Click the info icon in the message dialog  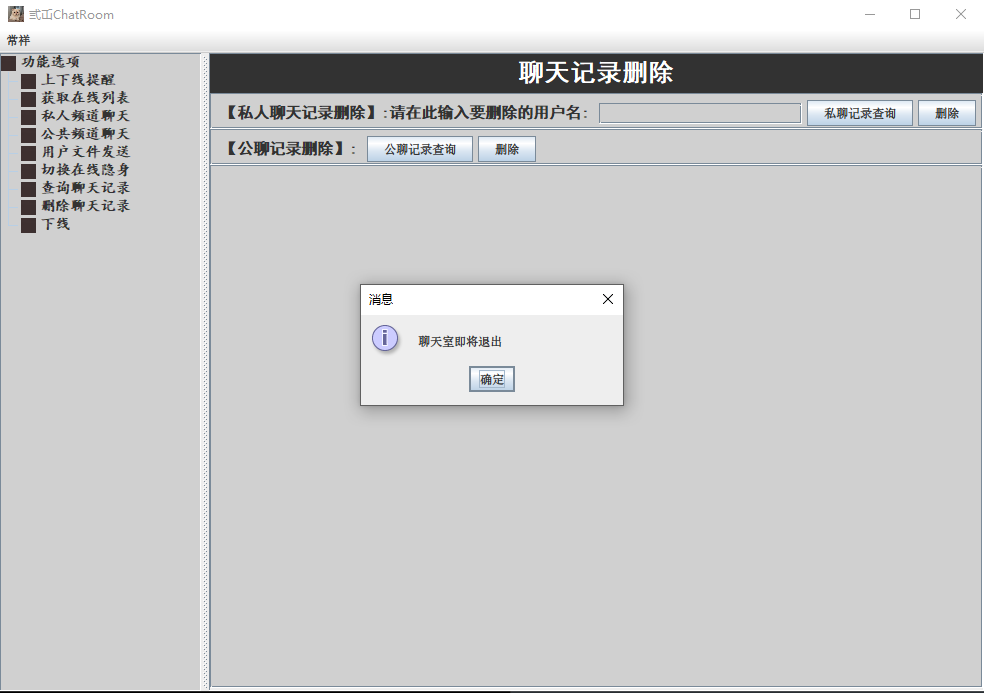coord(385,338)
